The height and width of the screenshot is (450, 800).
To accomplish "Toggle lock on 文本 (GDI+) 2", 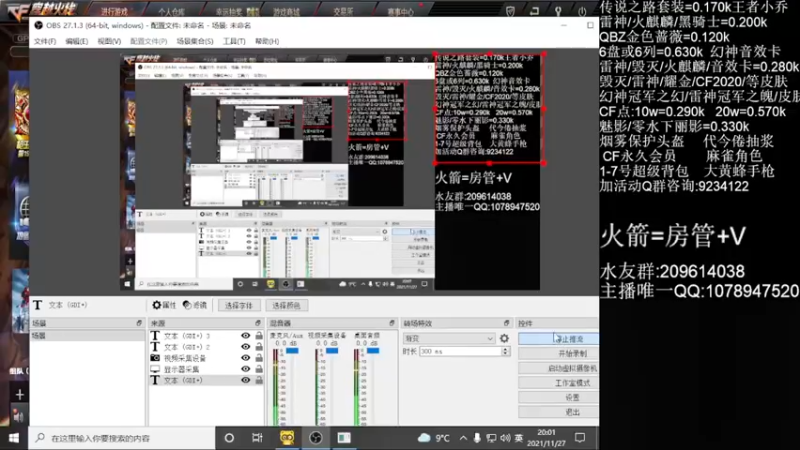I will 259,347.
